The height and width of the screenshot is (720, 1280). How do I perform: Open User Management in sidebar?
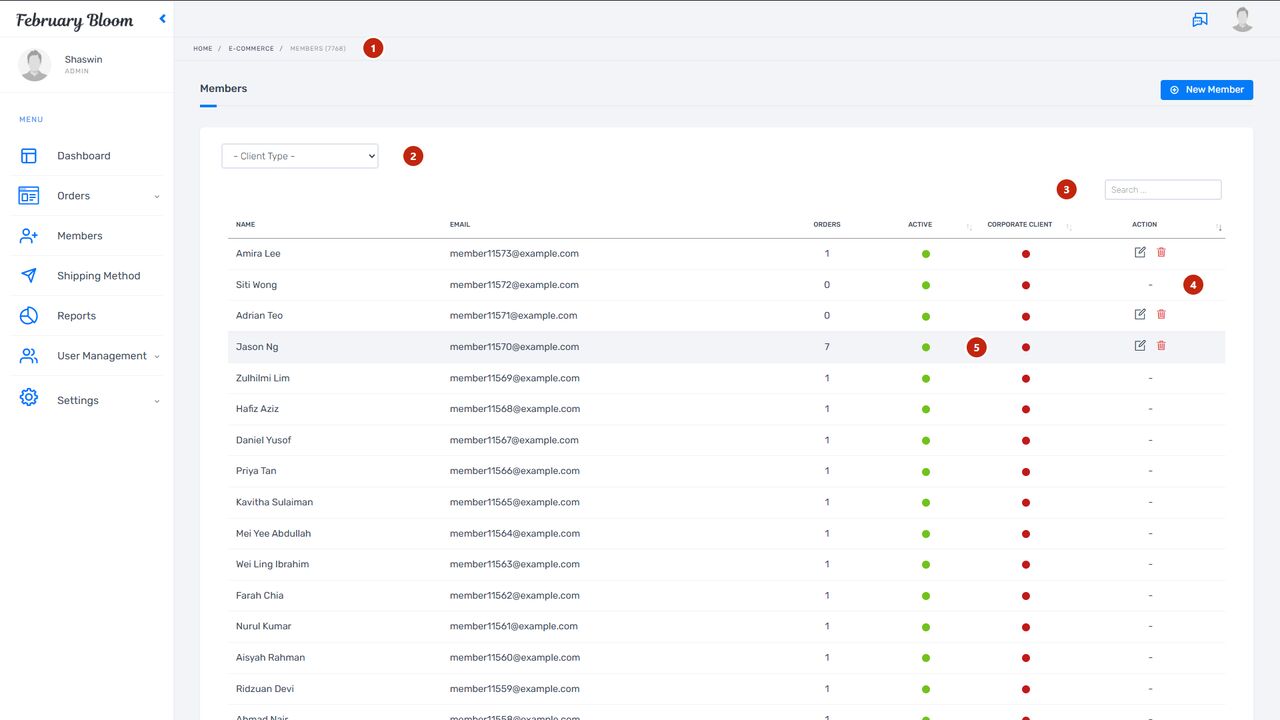pos(102,356)
